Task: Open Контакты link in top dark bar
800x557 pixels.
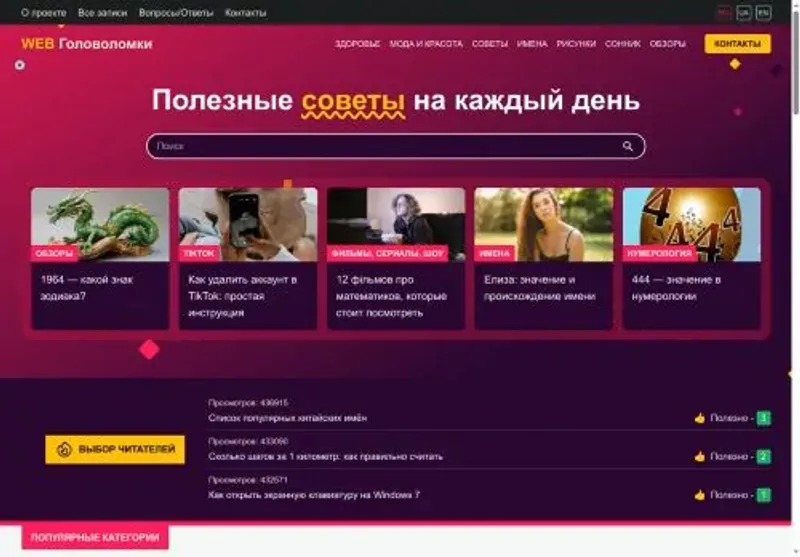Action: tap(245, 13)
